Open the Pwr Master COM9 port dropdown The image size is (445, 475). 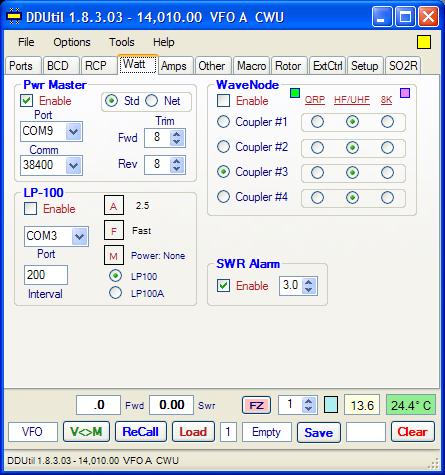click(74, 131)
